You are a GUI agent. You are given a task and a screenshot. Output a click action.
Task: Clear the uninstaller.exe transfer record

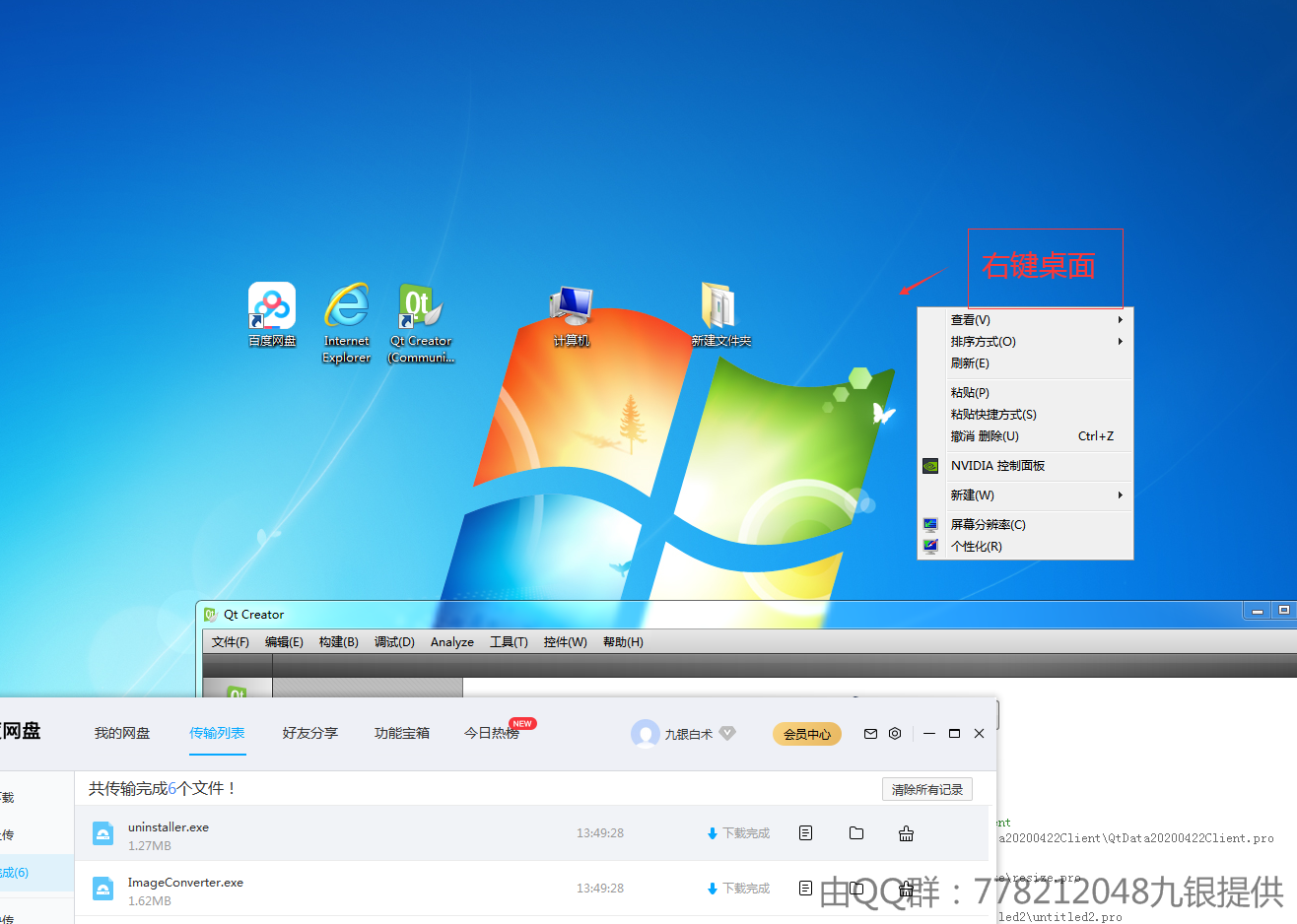pos(906,833)
